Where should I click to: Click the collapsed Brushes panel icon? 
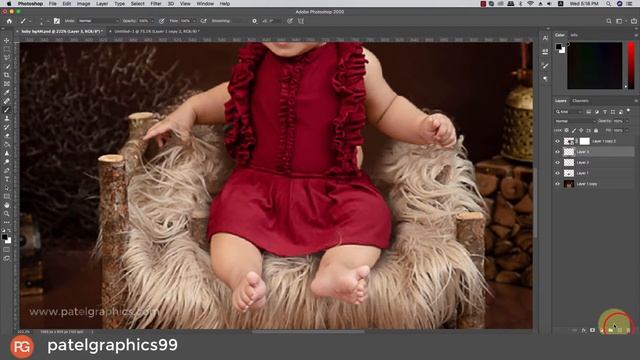(x=546, y=65)
